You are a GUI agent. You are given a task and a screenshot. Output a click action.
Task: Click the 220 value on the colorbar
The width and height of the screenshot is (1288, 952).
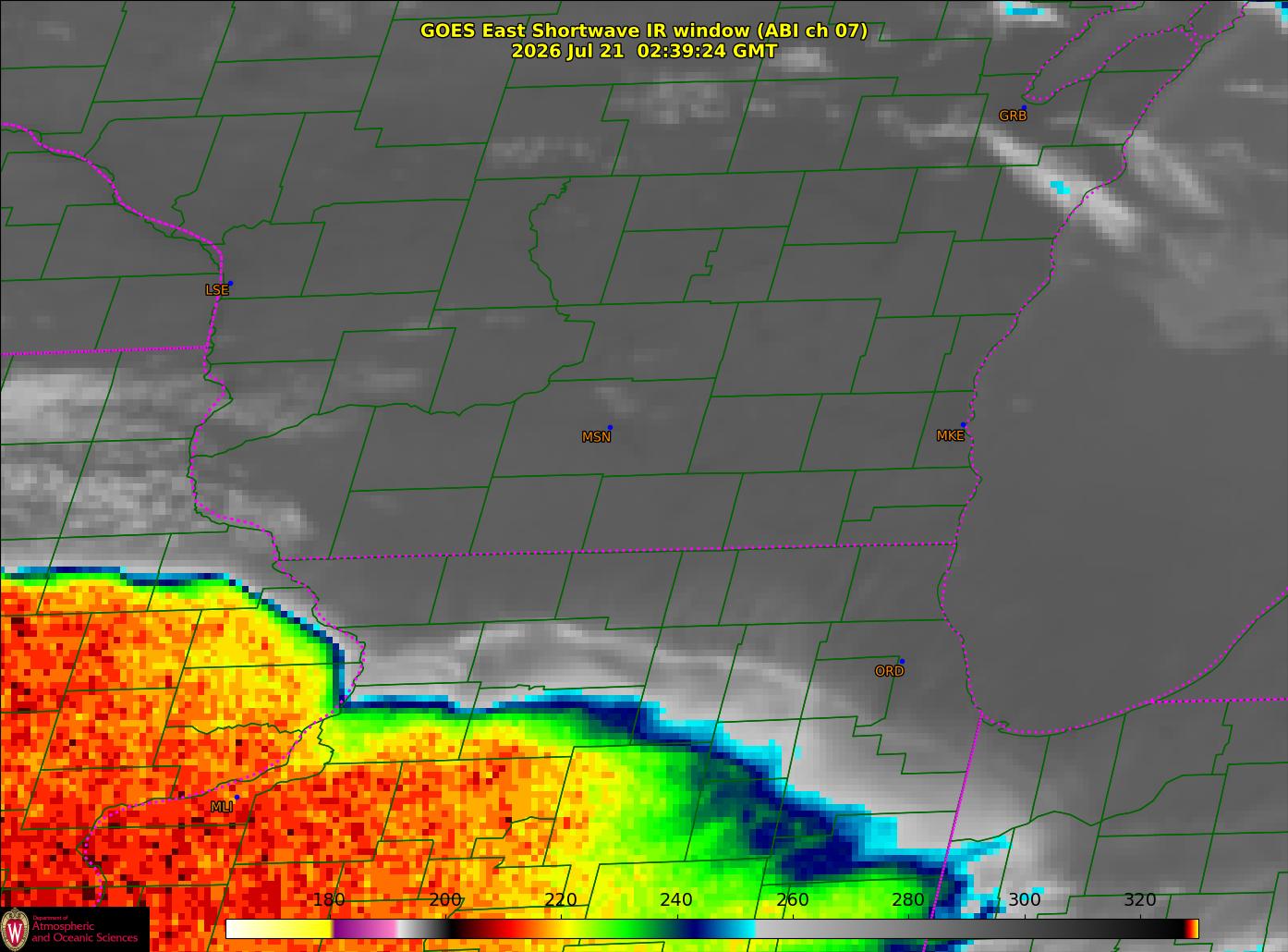561,899
